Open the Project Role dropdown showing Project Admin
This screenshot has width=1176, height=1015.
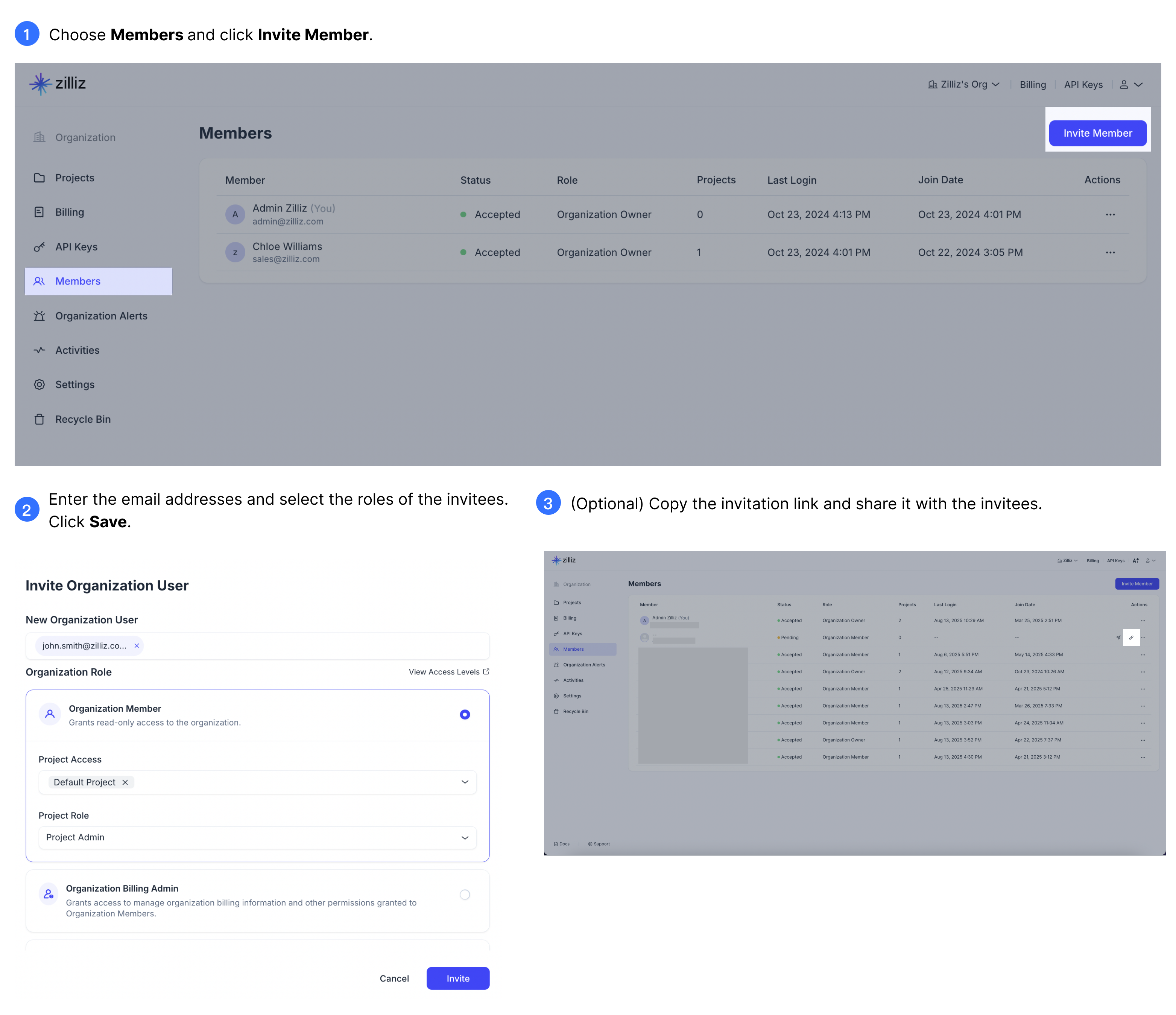(464, 837)
